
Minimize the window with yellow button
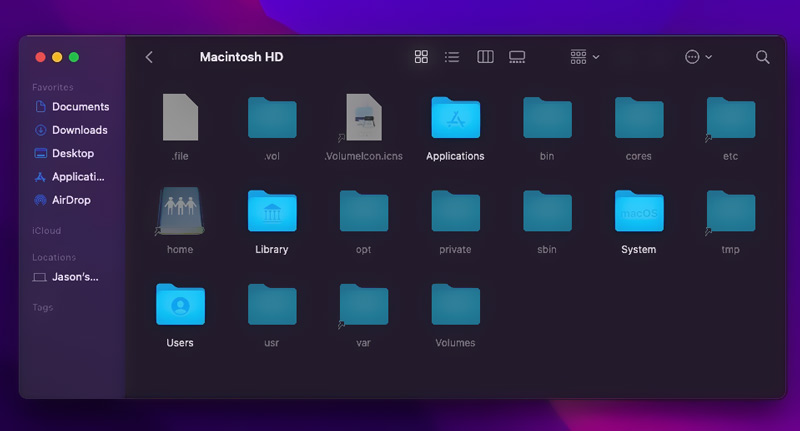coord(57,57)
